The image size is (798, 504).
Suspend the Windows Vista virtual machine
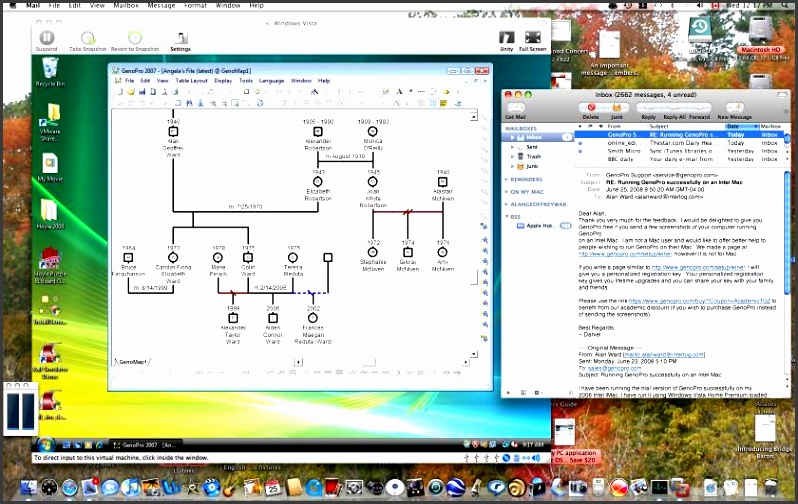click(x=46, y=38)
